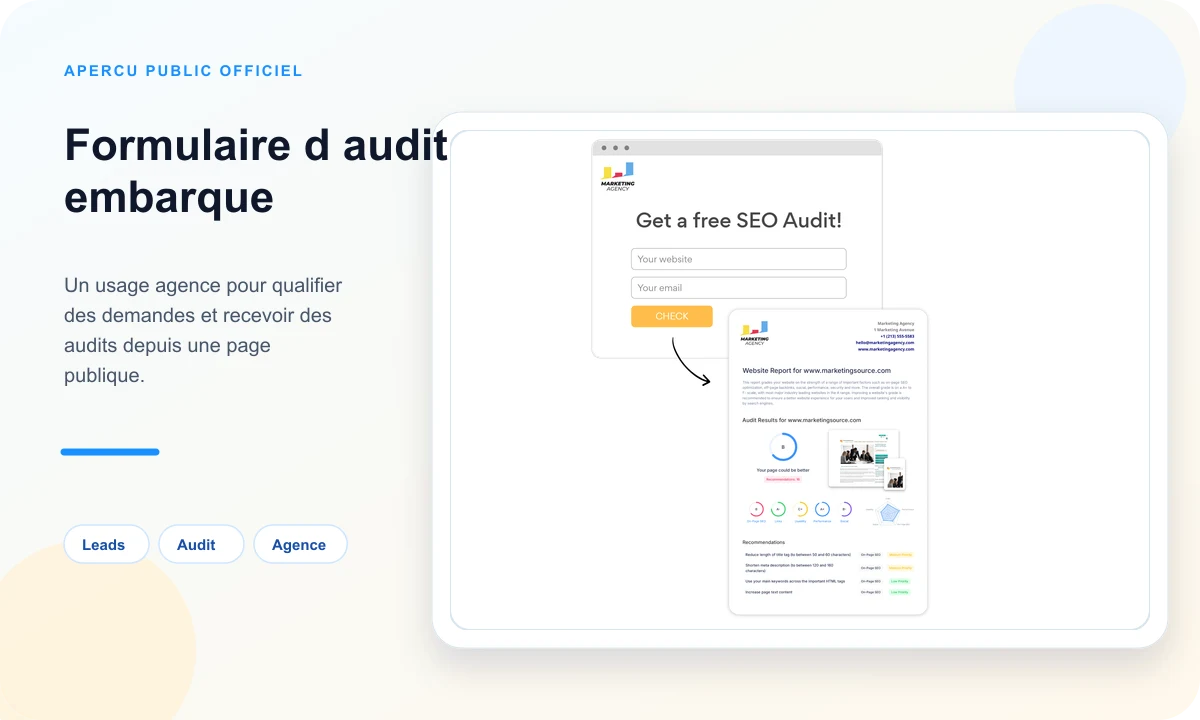Image resolution: width=1200 pixels, height=720 pixels.
Task: Click the Marketing Agency logo in the browser mockup
Action: 618,176
